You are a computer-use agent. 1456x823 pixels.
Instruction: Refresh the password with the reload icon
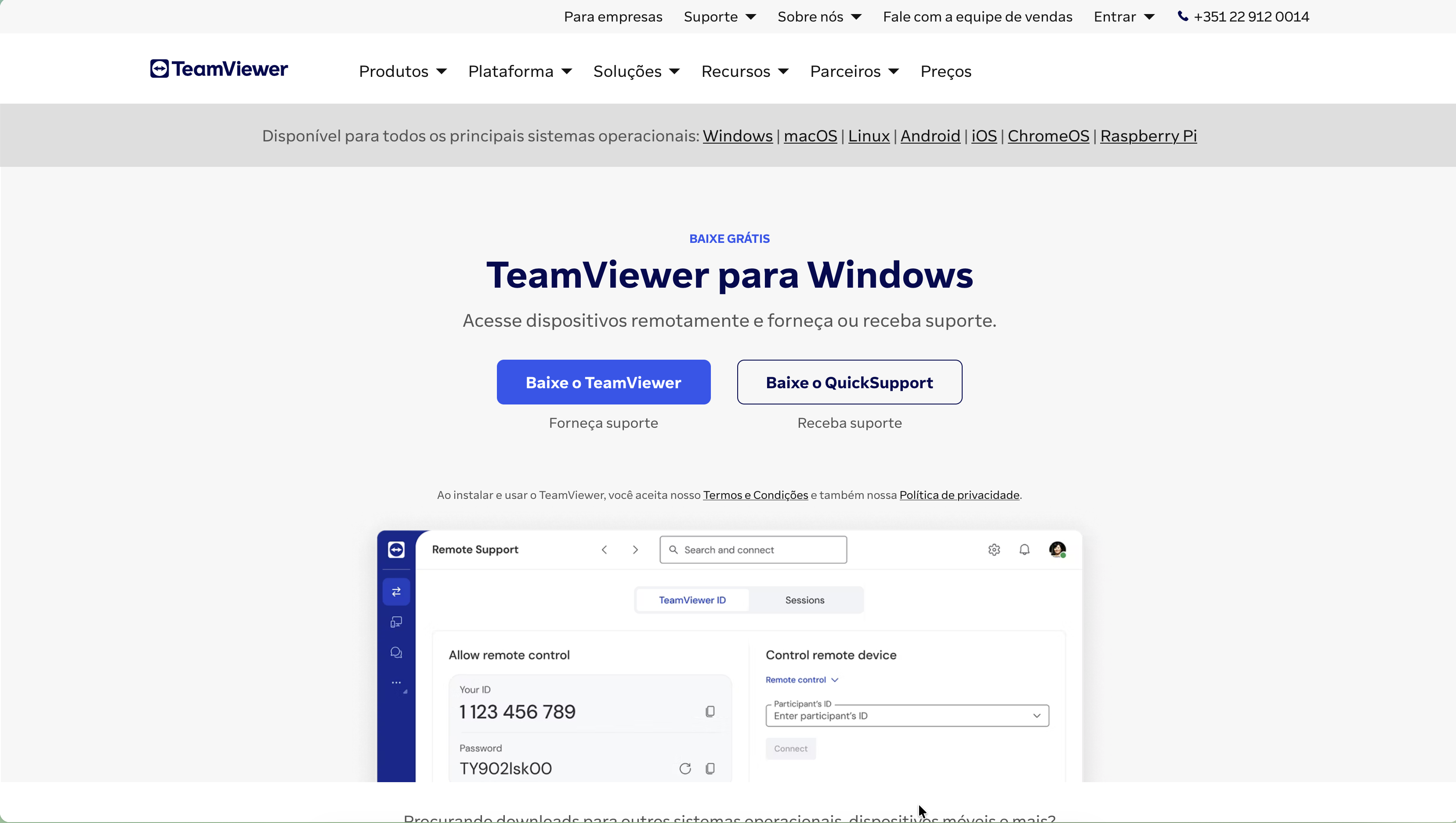pos(685,769)
